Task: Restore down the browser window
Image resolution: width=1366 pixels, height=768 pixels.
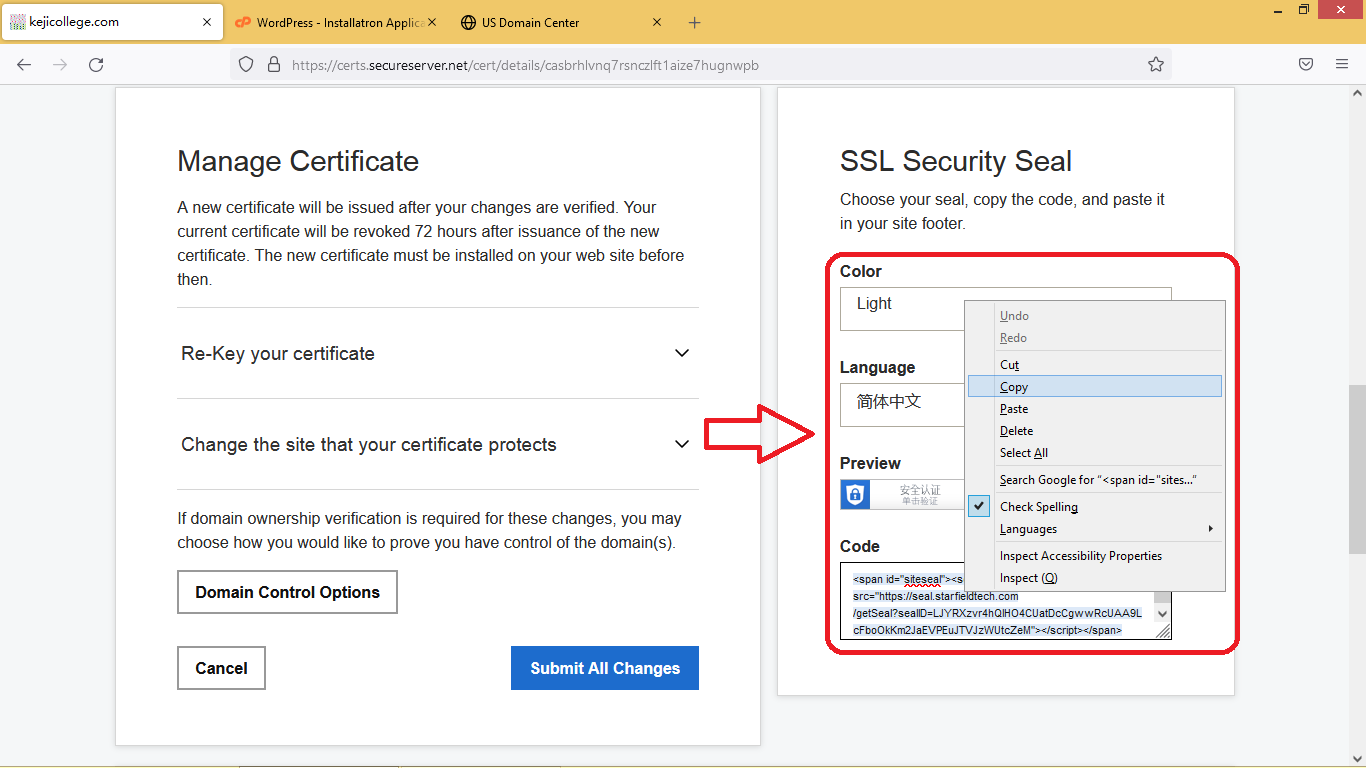Action: tap(1304, 9)
